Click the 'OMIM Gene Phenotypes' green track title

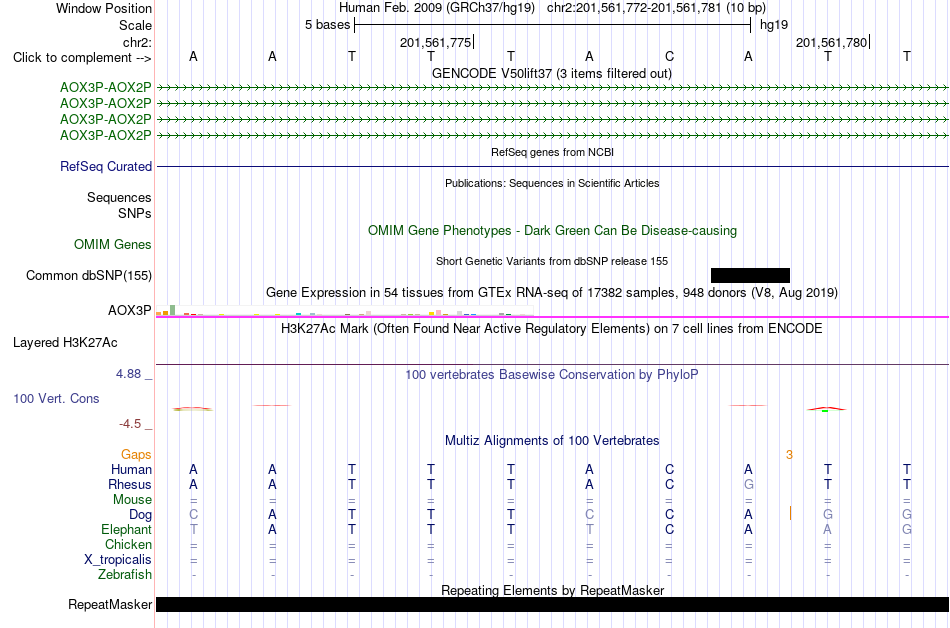(552, 231)
